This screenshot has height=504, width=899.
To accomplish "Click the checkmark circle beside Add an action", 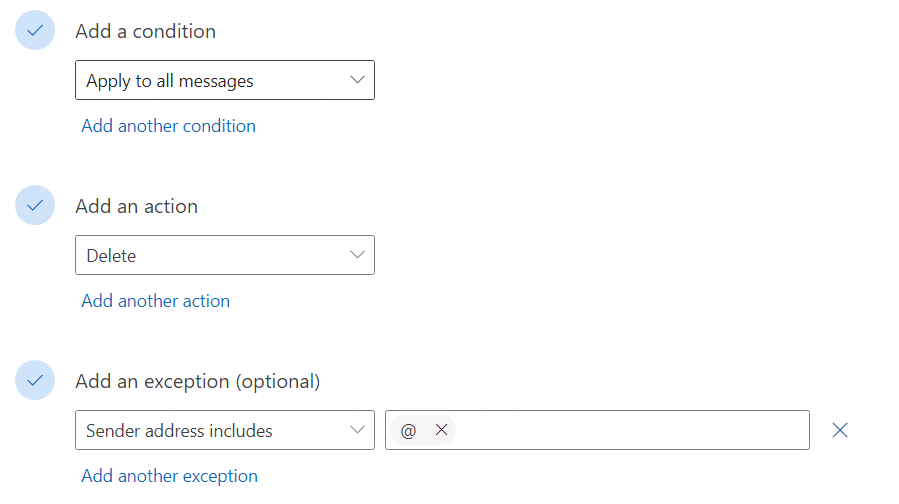I will coord(35,205).
